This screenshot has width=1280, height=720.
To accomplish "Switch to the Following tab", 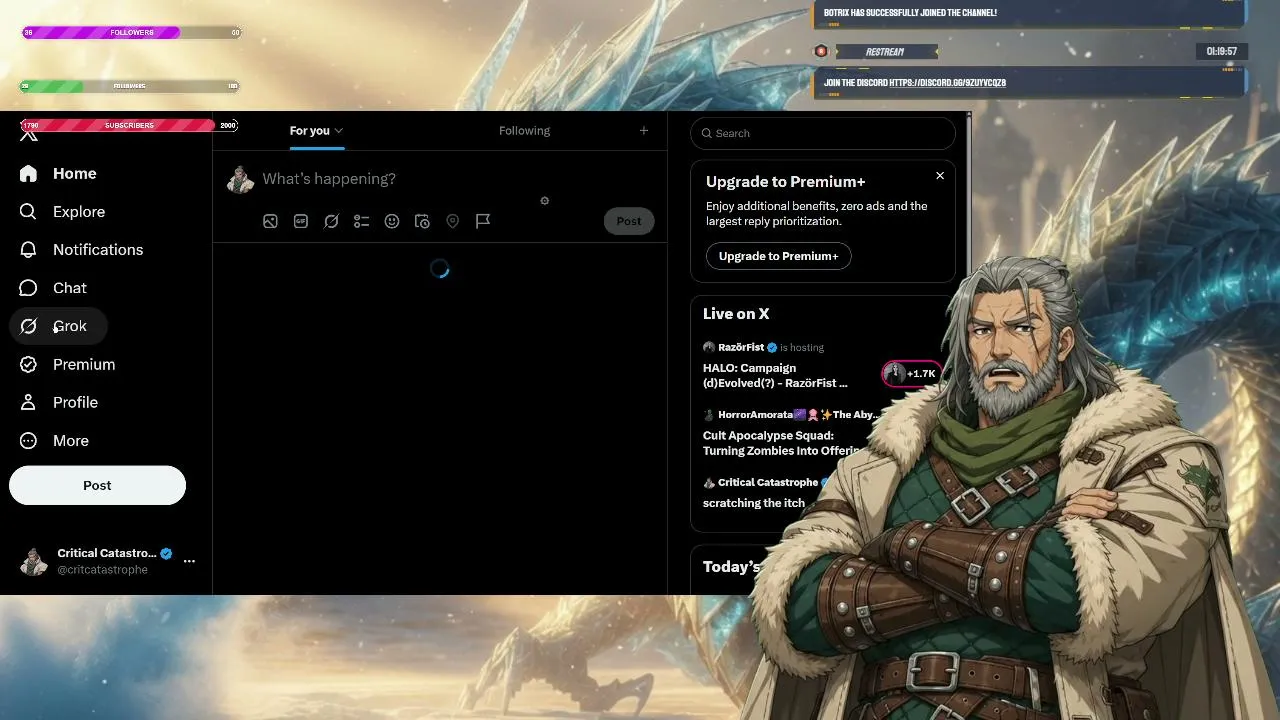I will click(524, 131).
